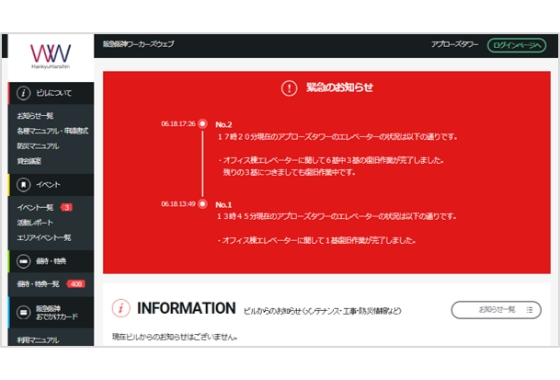Open the イベント sidebar section

[51, 185]
